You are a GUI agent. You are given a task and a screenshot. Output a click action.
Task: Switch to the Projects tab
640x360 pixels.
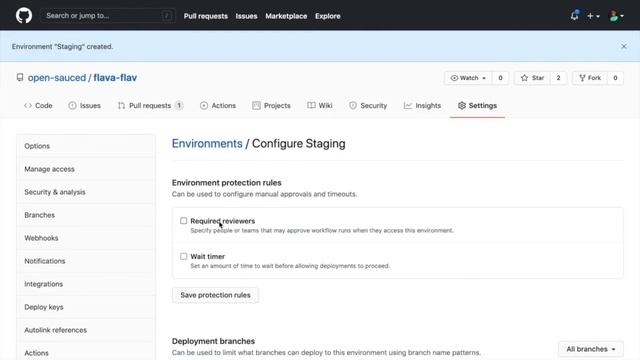click(271, 105)
